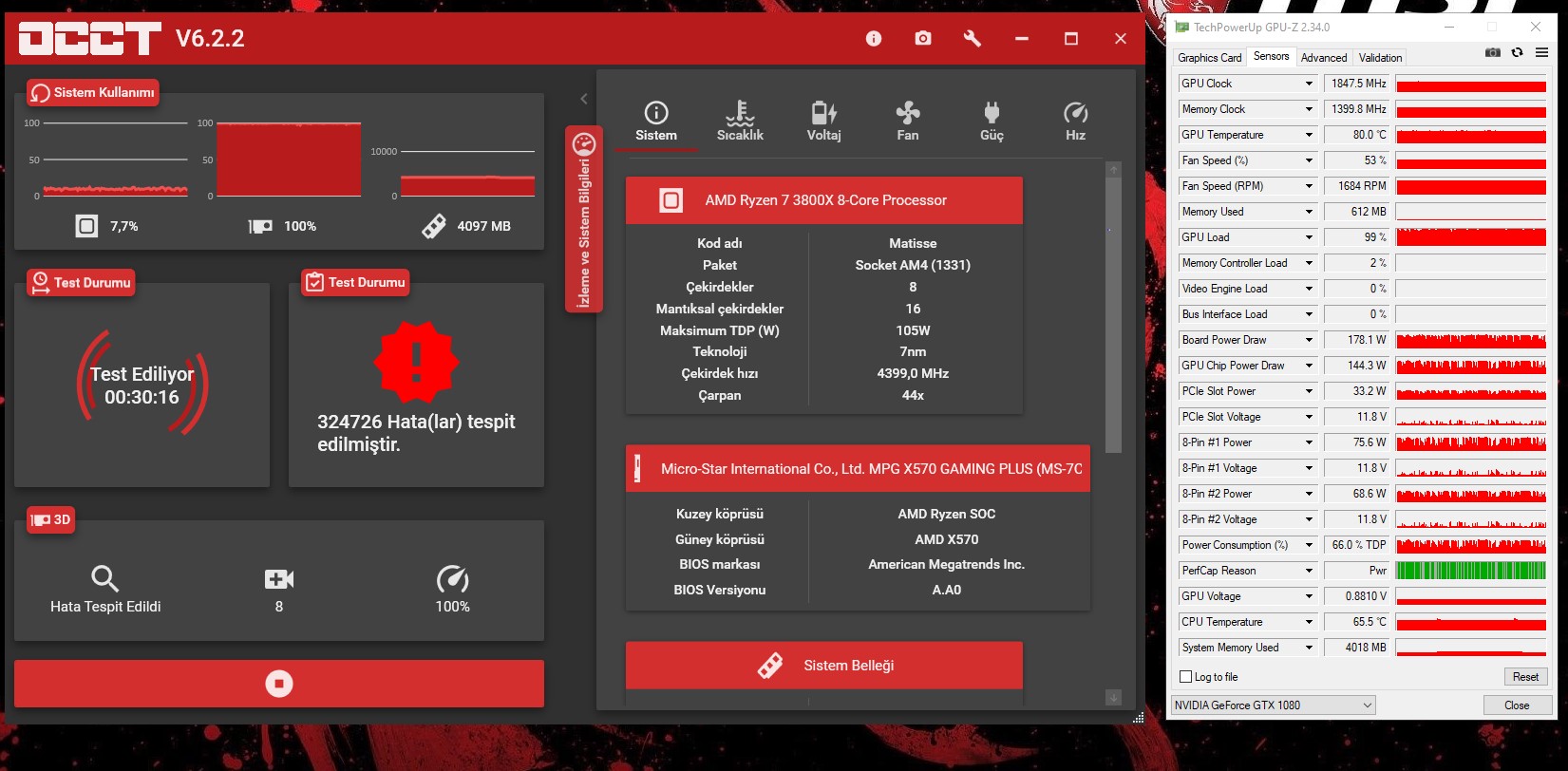Expand Memory Used sensor dropdown
This screenshot has width=1568, height=771.
coord(1309,212)
